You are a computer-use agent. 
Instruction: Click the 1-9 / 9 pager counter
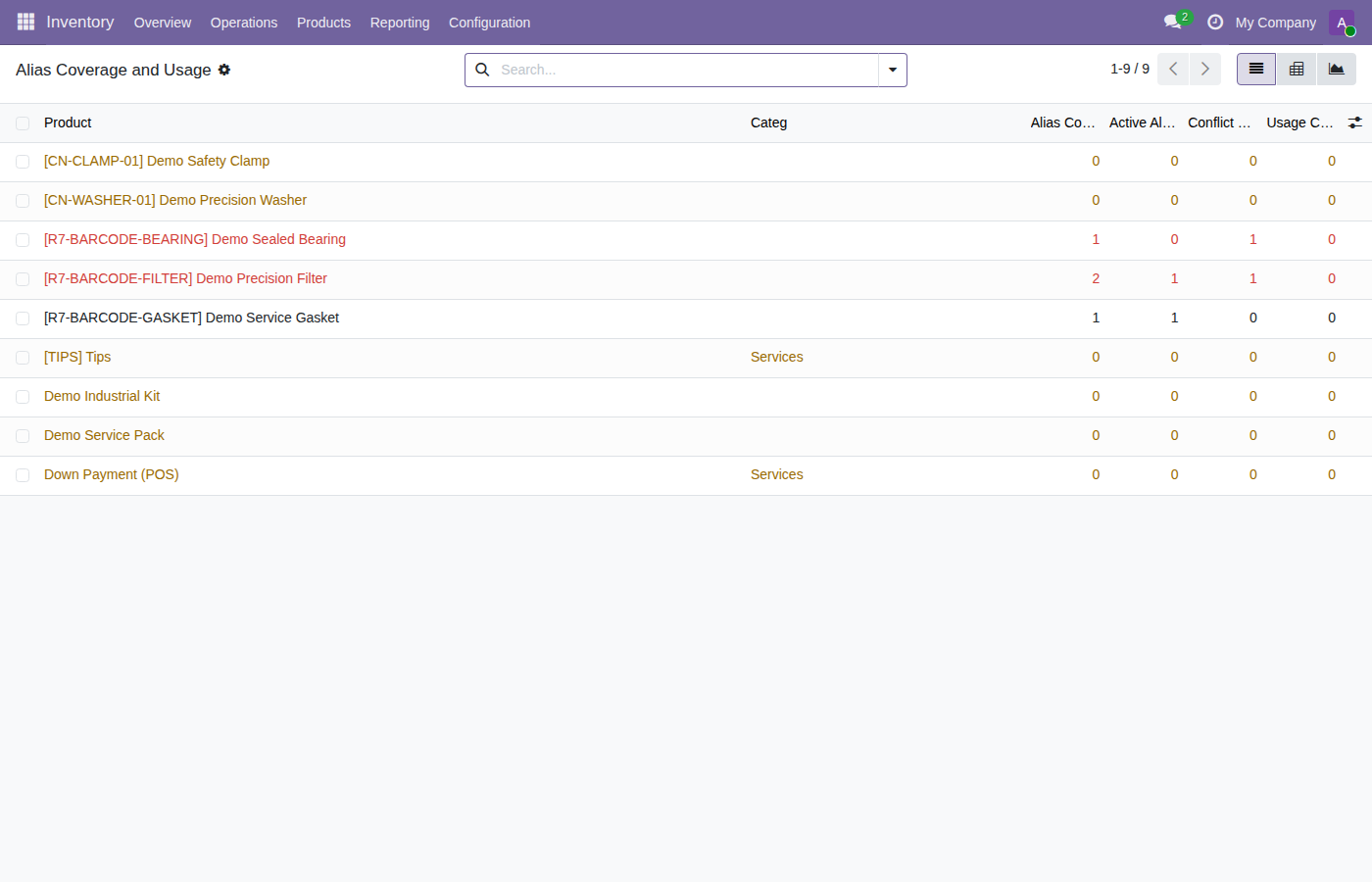pos(1130,69)
